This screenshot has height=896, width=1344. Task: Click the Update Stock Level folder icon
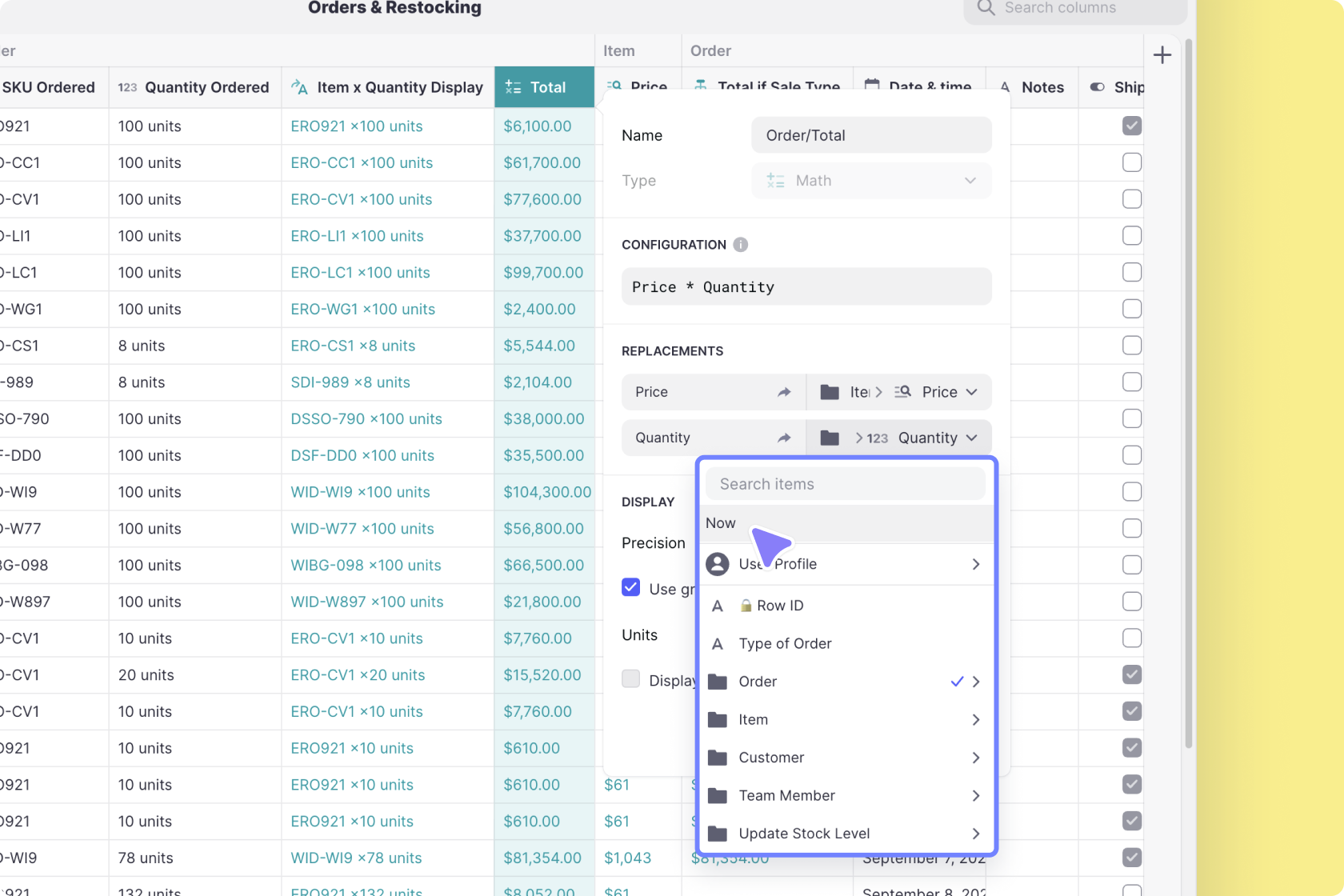pos(718,834)
